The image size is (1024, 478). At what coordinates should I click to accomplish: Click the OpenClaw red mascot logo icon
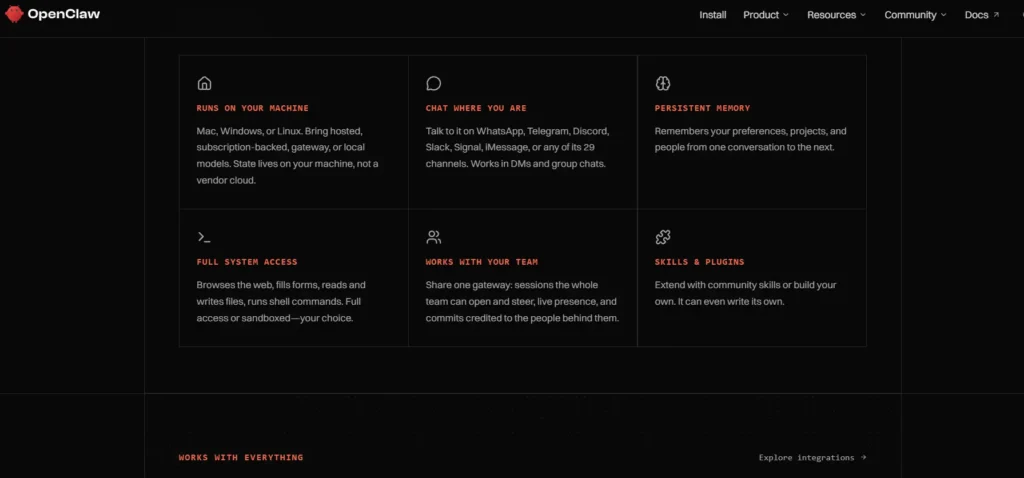point(14,14)
